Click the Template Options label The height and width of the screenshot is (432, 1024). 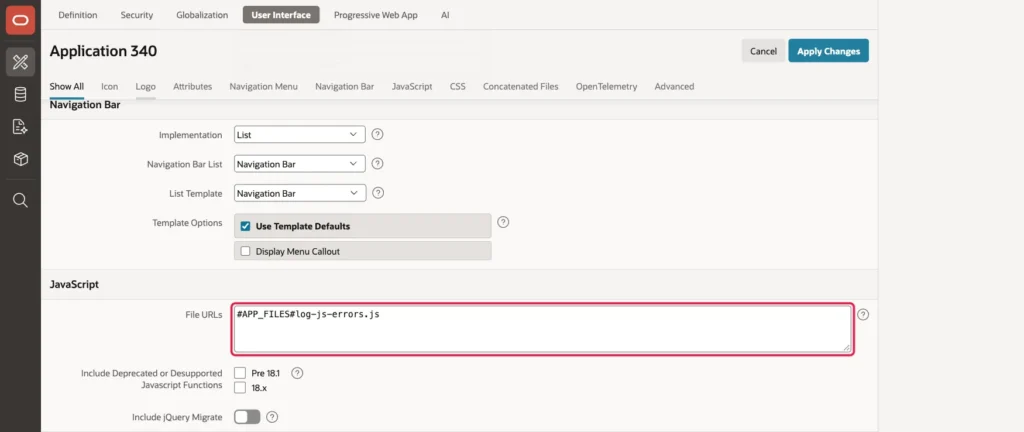click(187, 223)
